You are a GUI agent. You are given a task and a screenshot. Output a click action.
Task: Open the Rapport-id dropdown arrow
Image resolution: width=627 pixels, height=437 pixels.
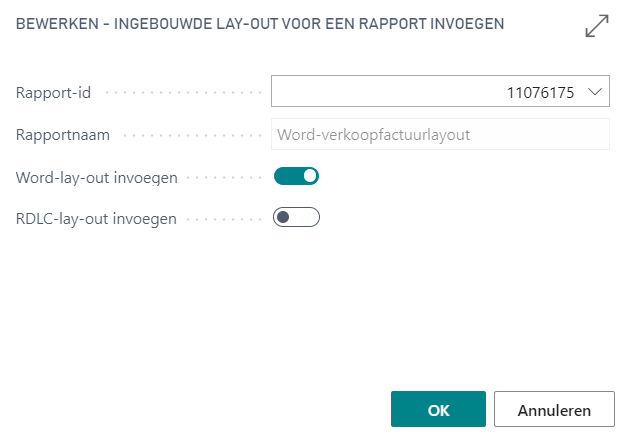(x=594, y=93)
